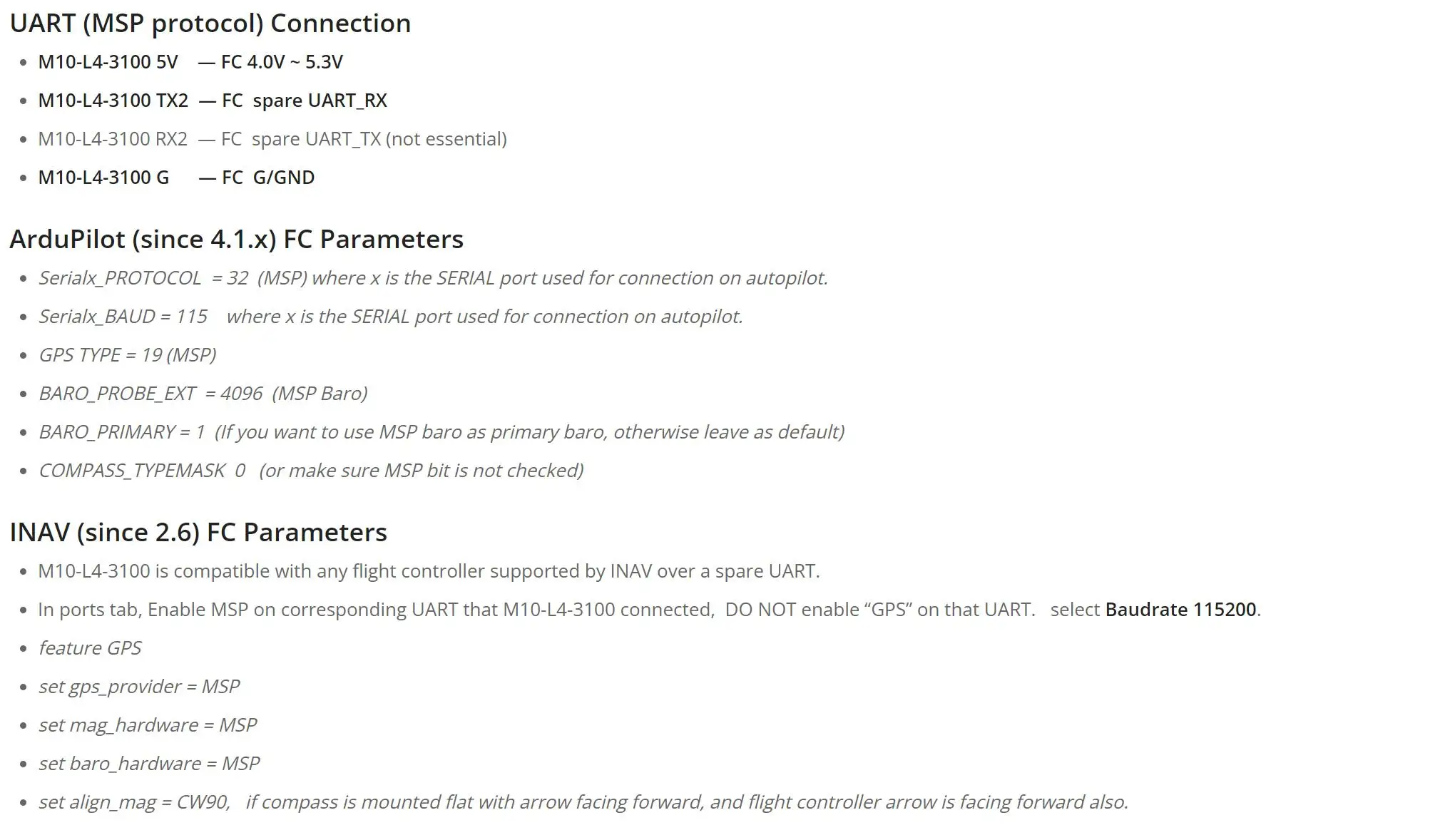Click the bold Baudrate 115200 text
The height and width of the screenshot is (840, 1455).
click(x=1180, y=610)
